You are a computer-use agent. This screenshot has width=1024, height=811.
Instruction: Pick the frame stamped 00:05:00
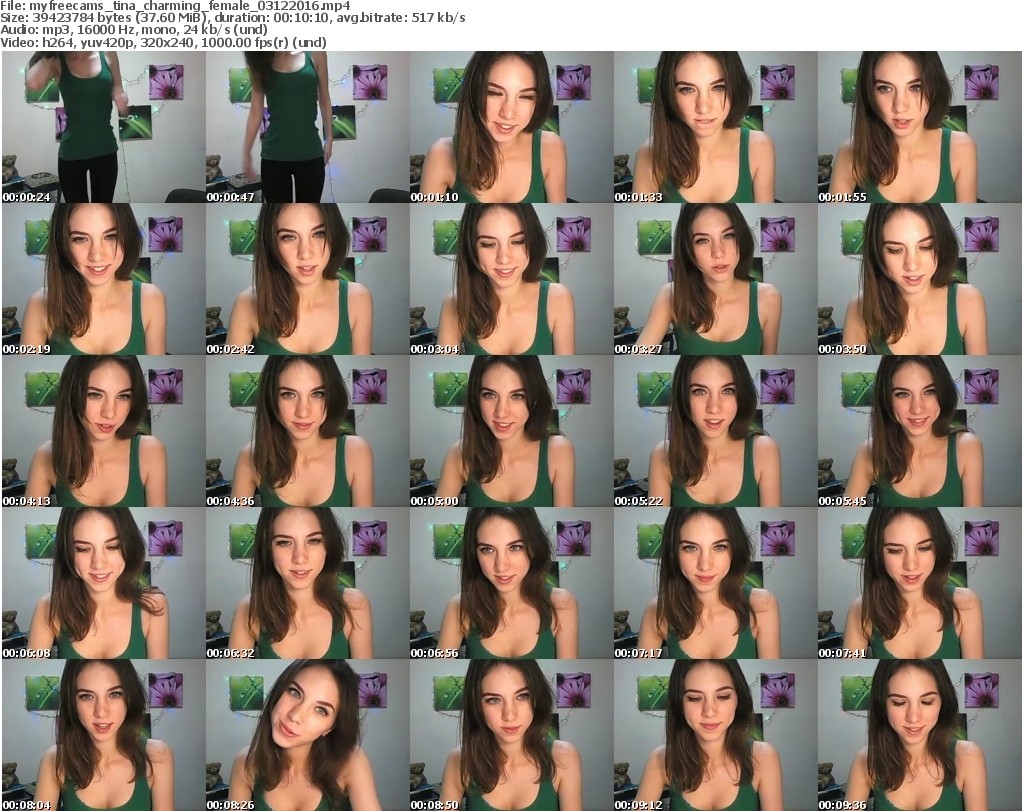[x=511, y=432]
